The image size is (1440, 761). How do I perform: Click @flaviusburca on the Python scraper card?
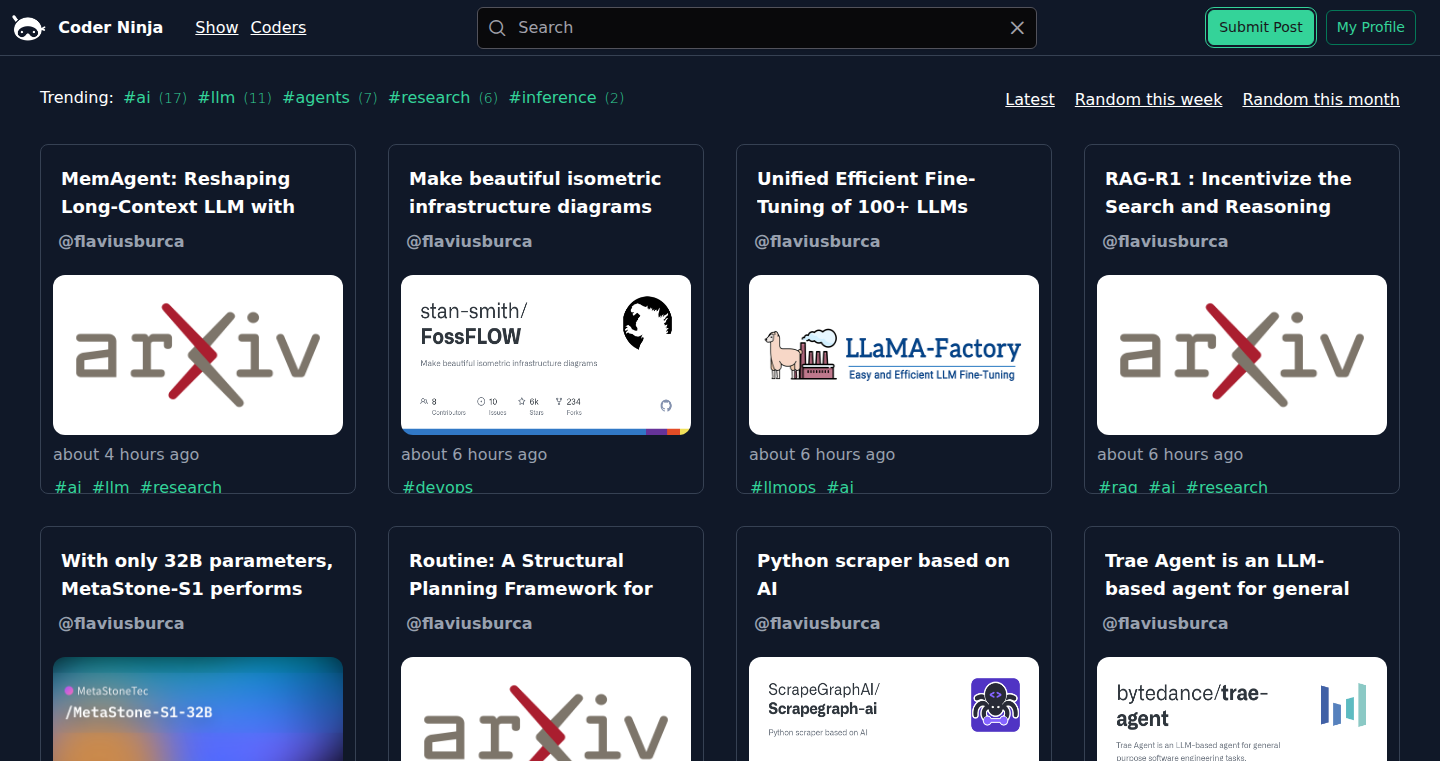tap(817, 623)
